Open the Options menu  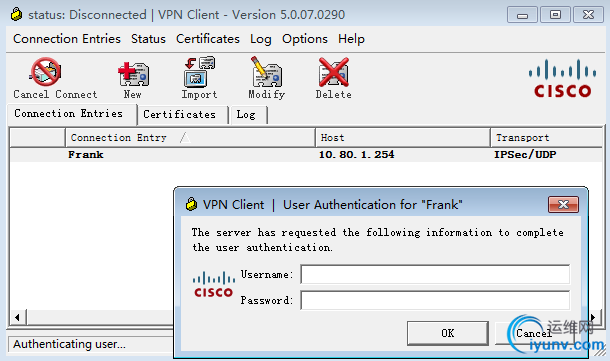click(x=305, y=39)
